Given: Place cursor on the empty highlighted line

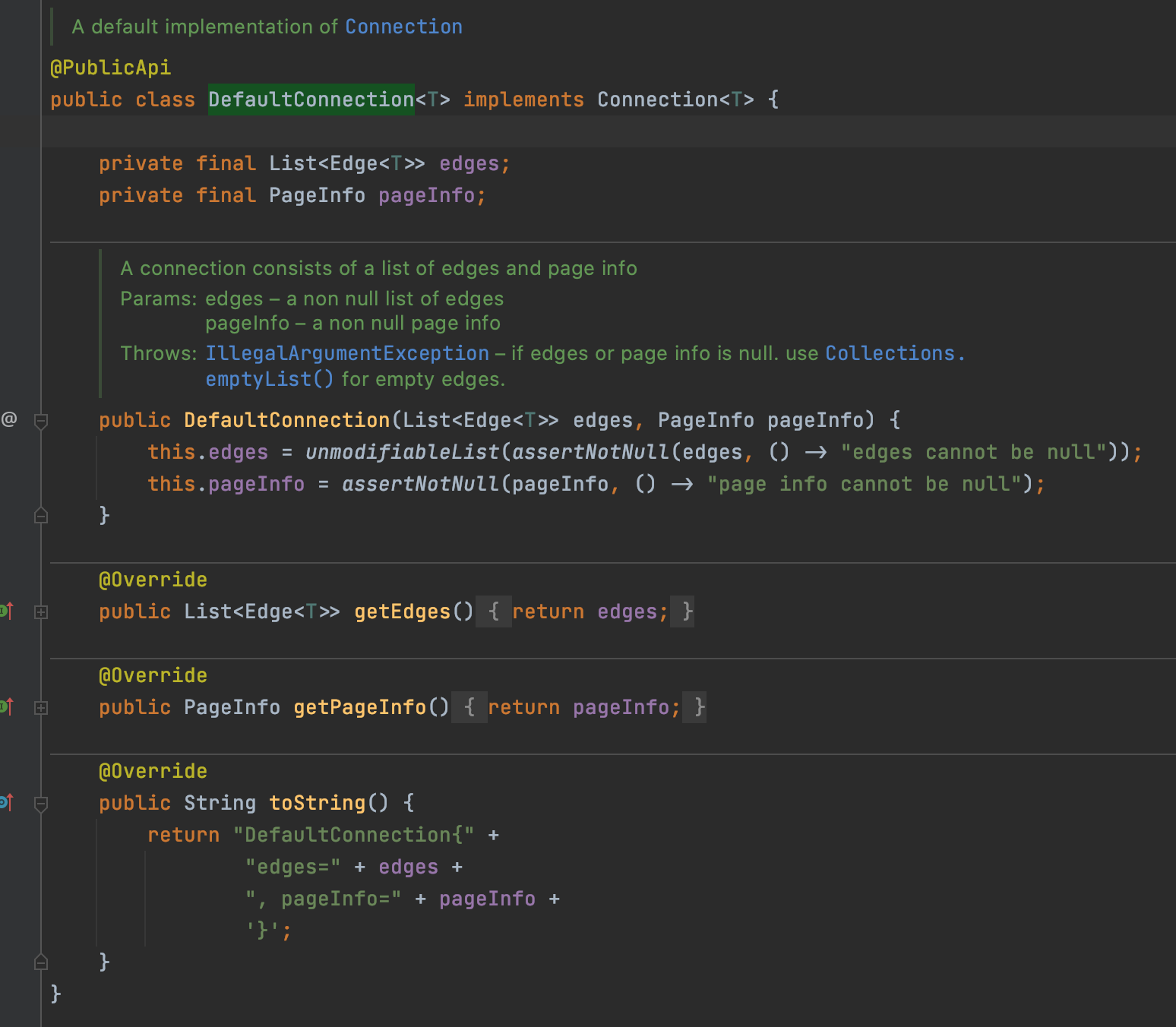Looking at the screenshot, I should pos(608,131).
